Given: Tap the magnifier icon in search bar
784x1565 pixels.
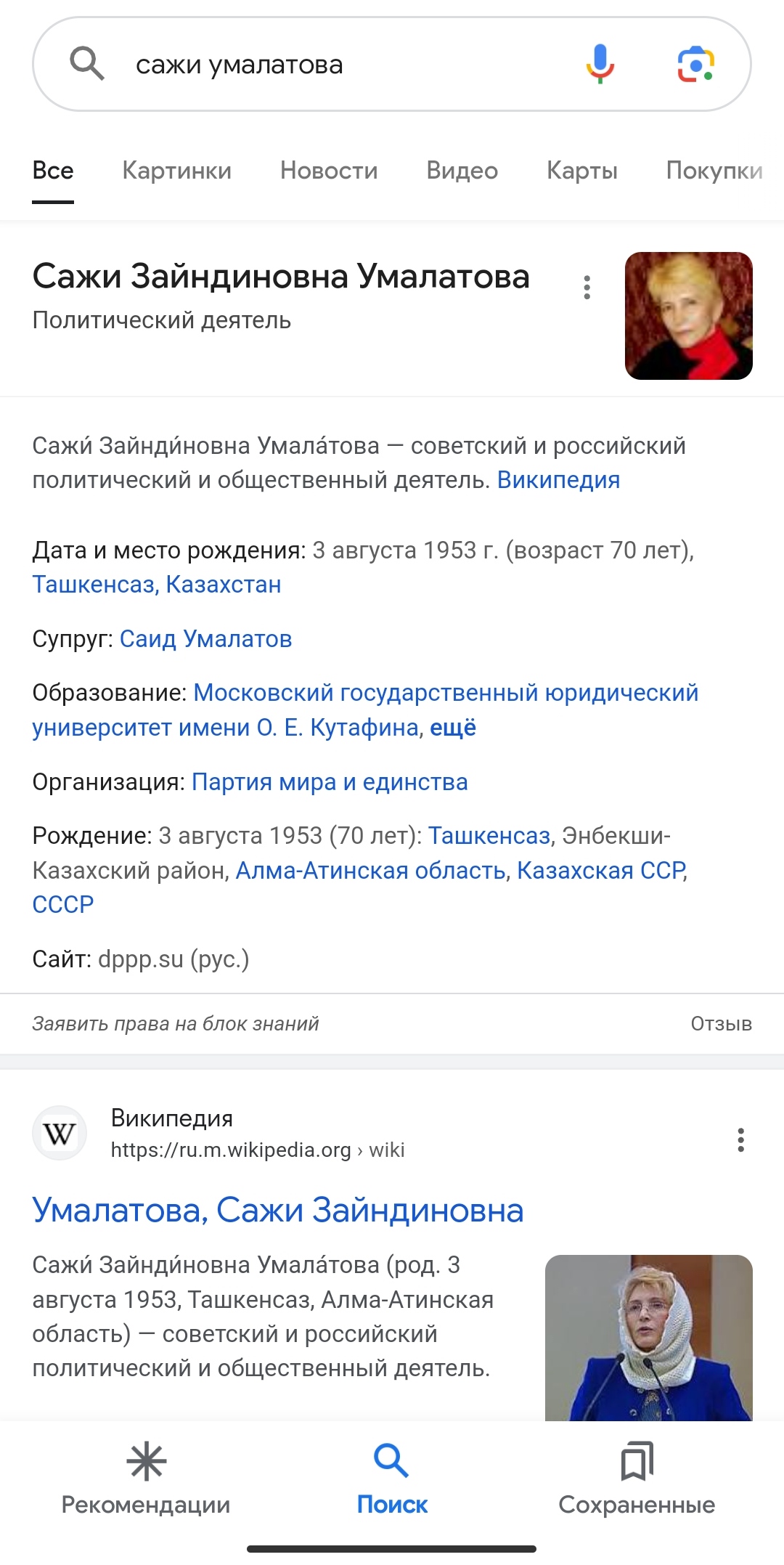Looking at the screenshot, I should click(x=87, y=64).
